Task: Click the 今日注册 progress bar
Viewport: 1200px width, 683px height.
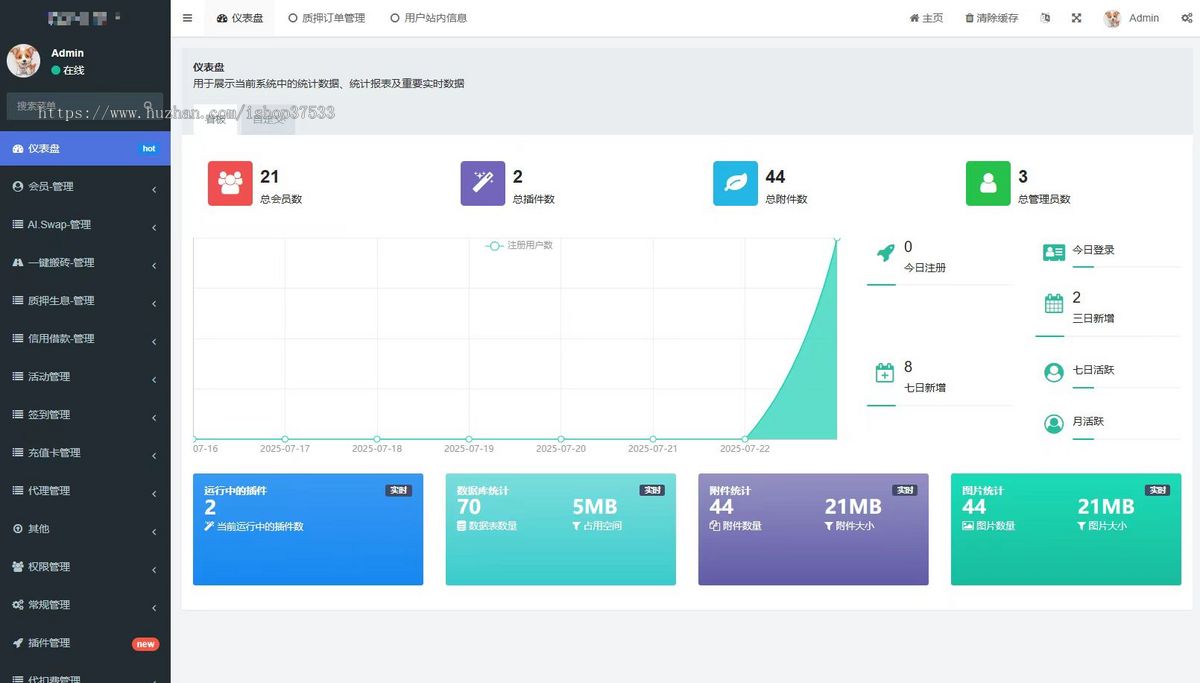Action: click(940, 285)
